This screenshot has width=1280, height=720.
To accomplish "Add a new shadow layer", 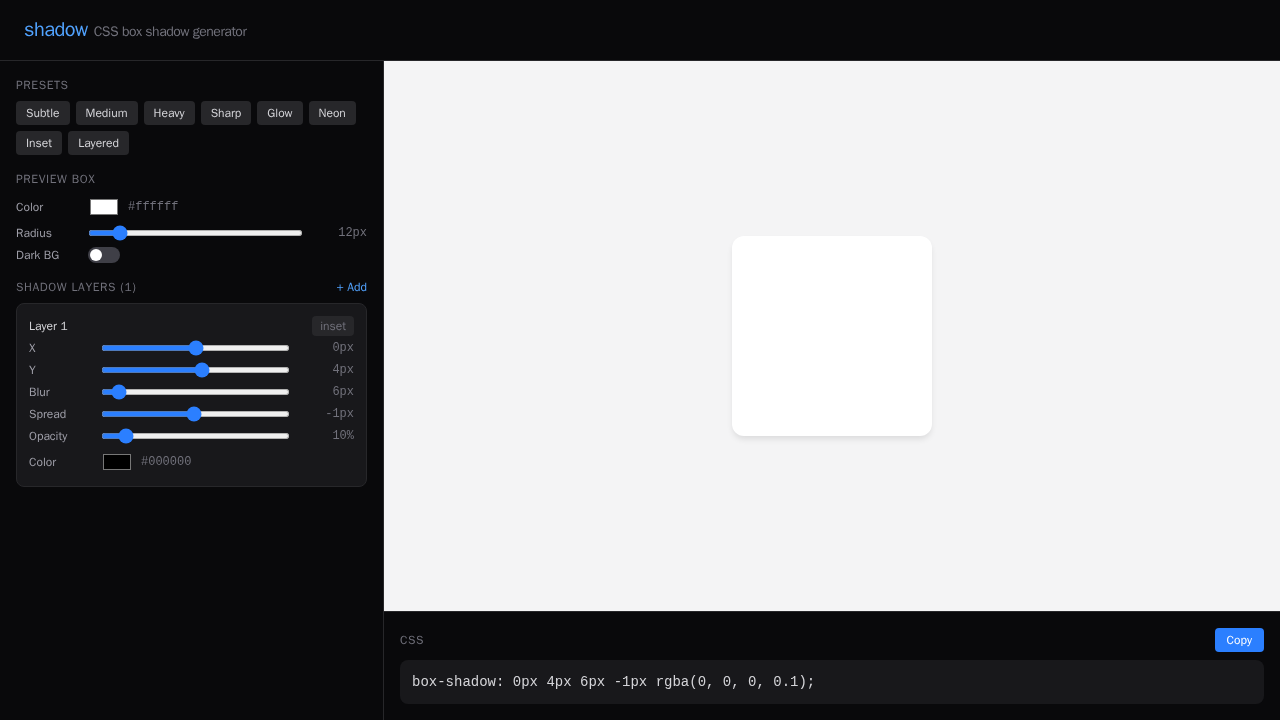I will point(351,287).
